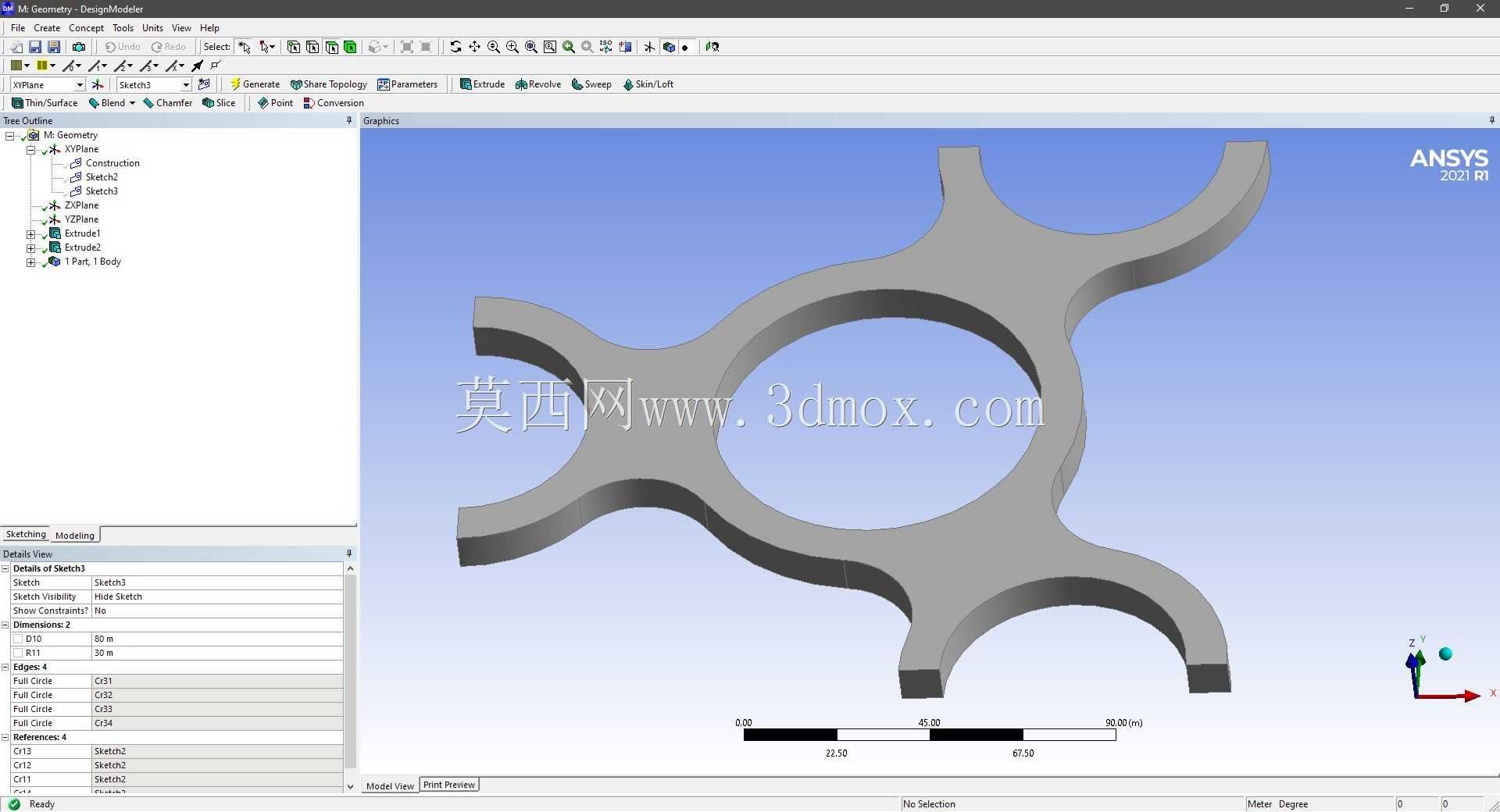Select ZXPlane in the tree outline
Viewport: 1500px width, 812px height.
coord(81,205)
